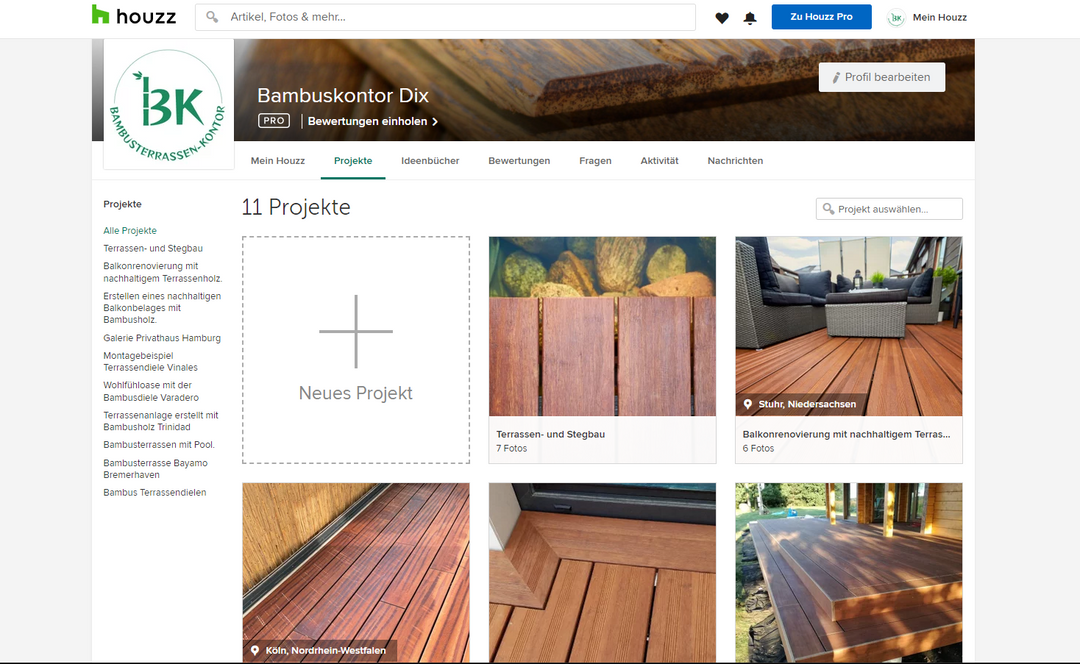Open Bambusterrassen mit Pool project link
The width and height of the screenshot is (1080, 664).
click(x=159, y=445)
